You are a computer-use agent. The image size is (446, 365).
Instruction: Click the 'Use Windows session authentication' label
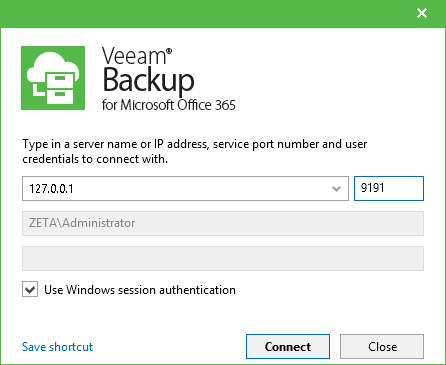140,290
